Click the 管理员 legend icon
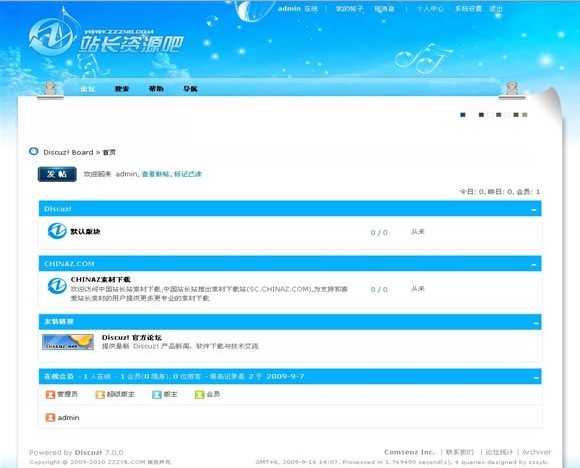 [50, 395]
